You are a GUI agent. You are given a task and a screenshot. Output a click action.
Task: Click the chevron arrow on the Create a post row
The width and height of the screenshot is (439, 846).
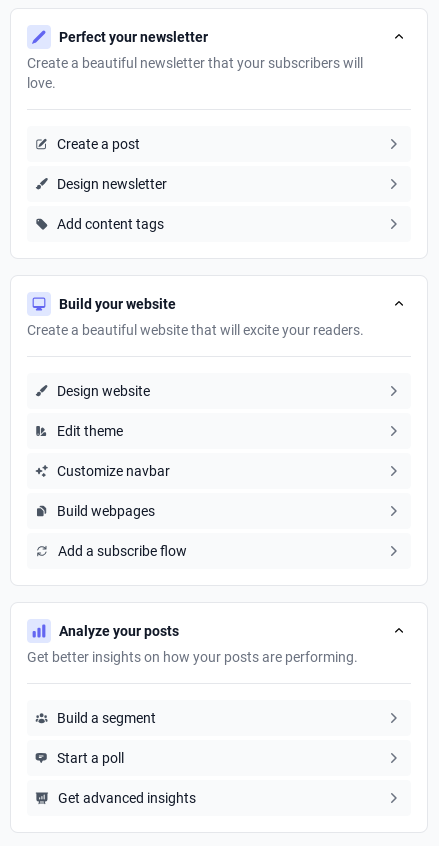pos(394,144)
